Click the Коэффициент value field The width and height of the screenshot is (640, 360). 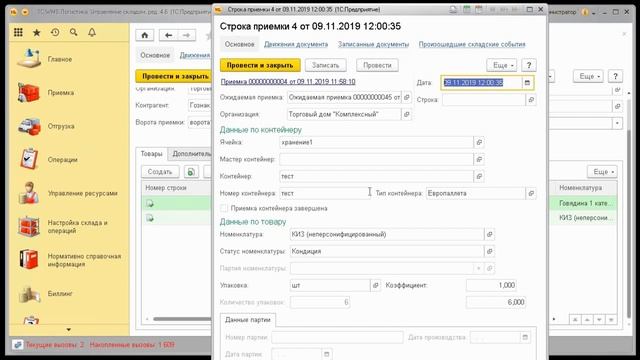(x=491, y=285)
